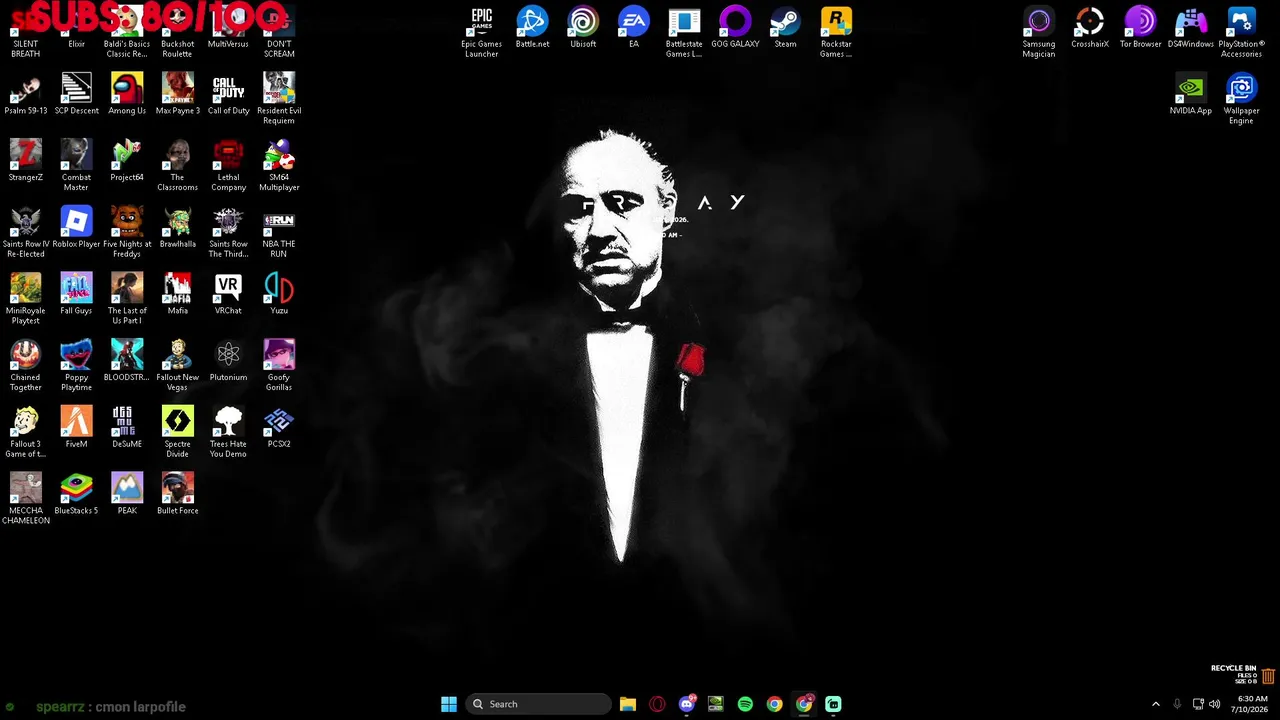The height and width of the screenshot is (720, 1280).
Task: Select the Tor Browser shortcut
Action: [1140, 28]
